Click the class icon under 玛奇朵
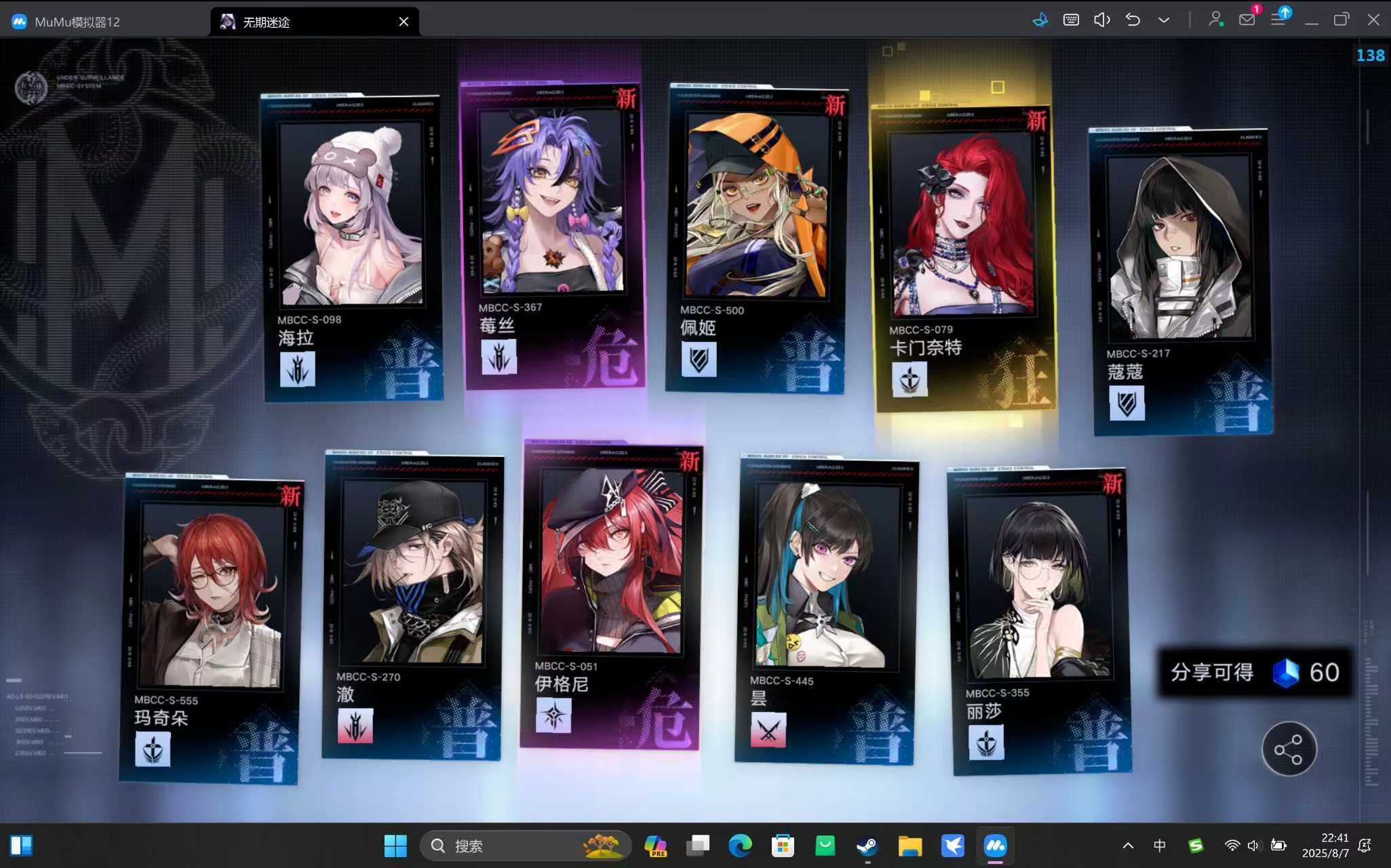 pos(153,750)
